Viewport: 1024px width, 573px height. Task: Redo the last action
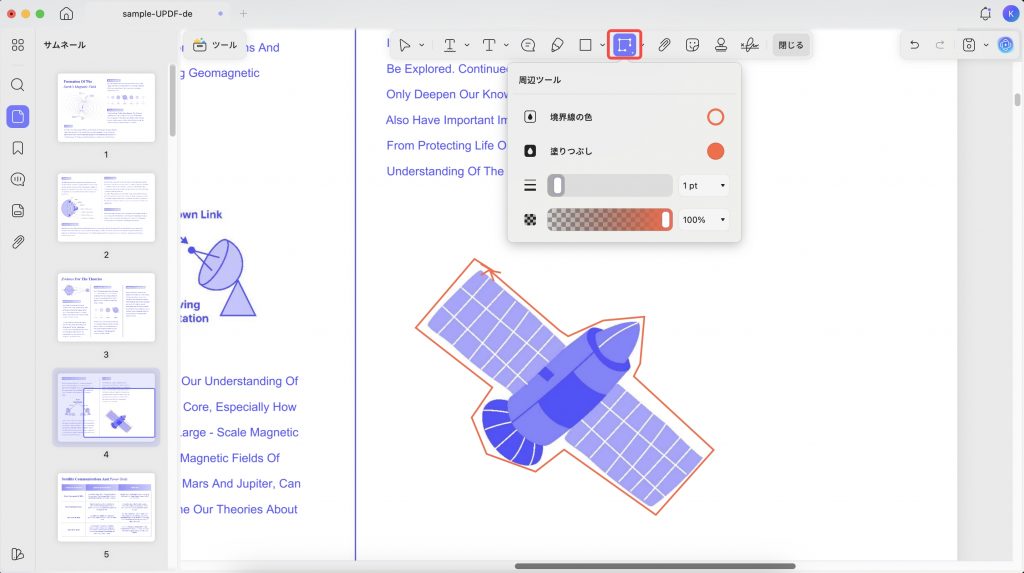(940, 45)
